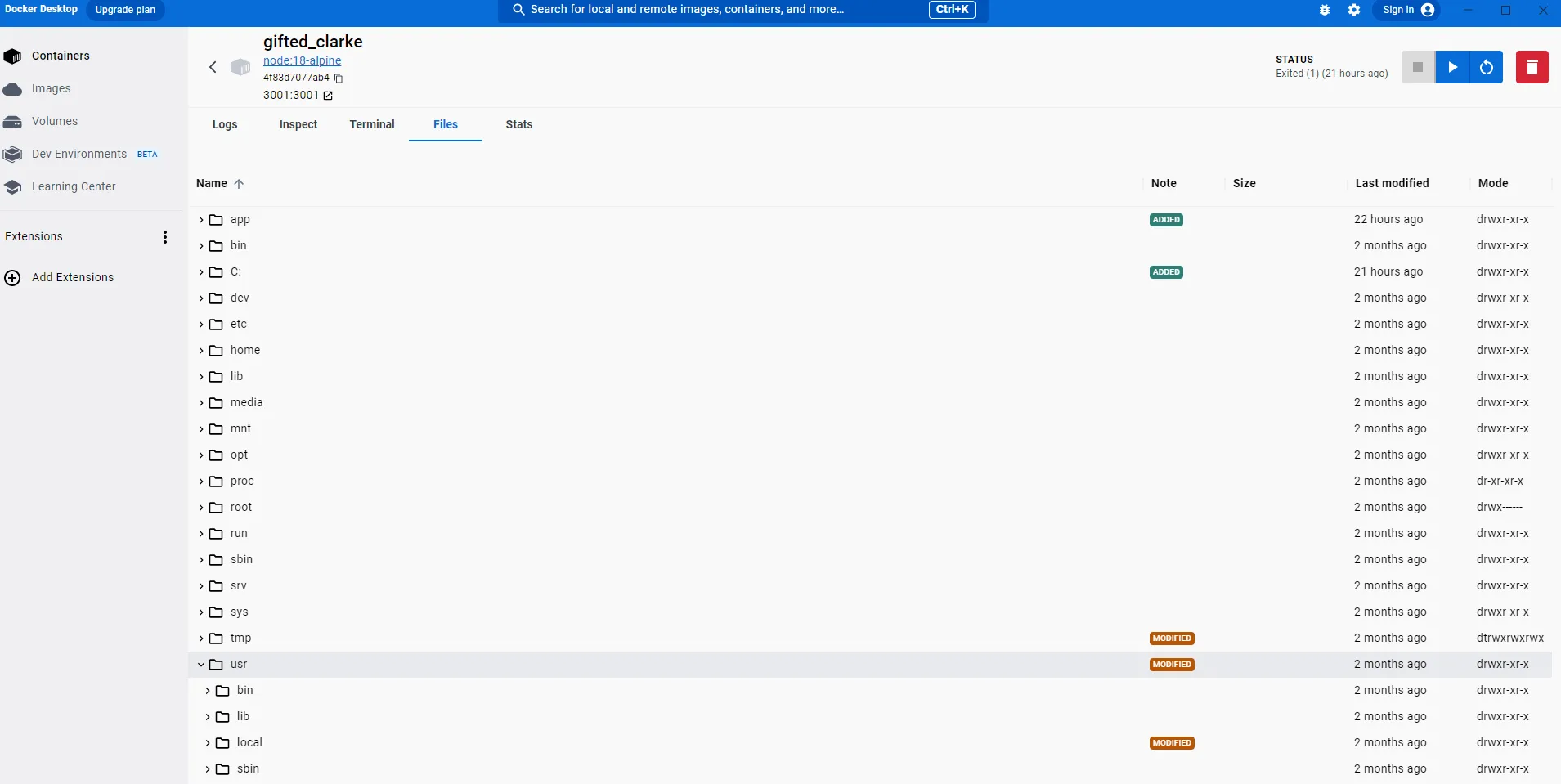The width and height of the screenshot is (1561, 784).
Task: Click the container cube icon beside gifted_clarke
Action: coord(240,67)
